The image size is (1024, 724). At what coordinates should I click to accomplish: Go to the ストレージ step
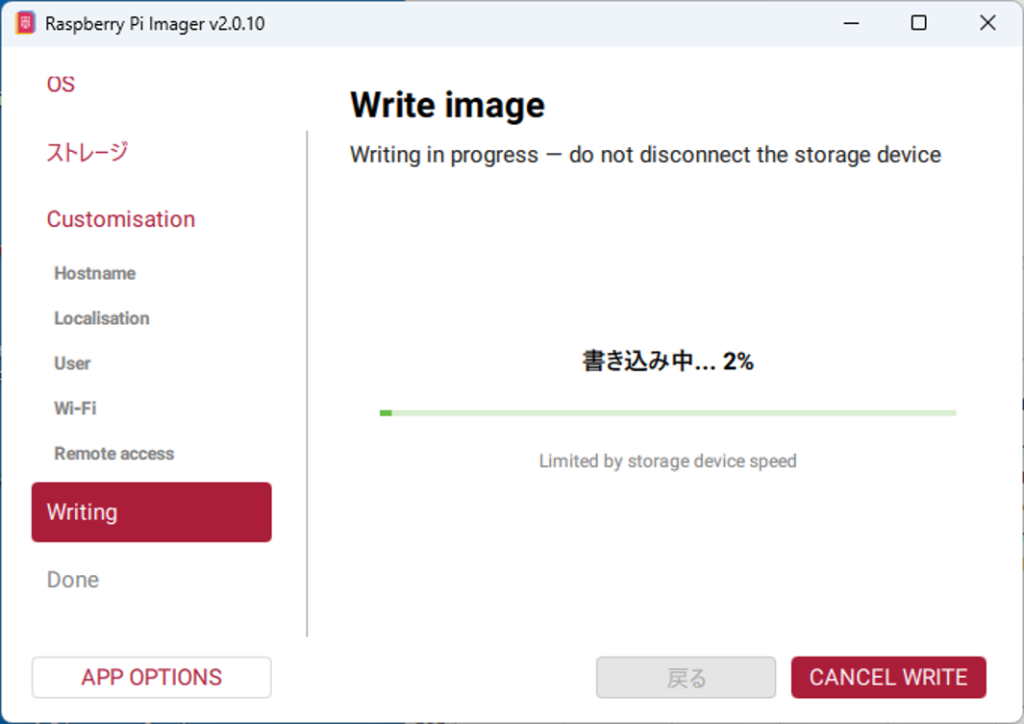pyautogui.click(x=87, y=151)
